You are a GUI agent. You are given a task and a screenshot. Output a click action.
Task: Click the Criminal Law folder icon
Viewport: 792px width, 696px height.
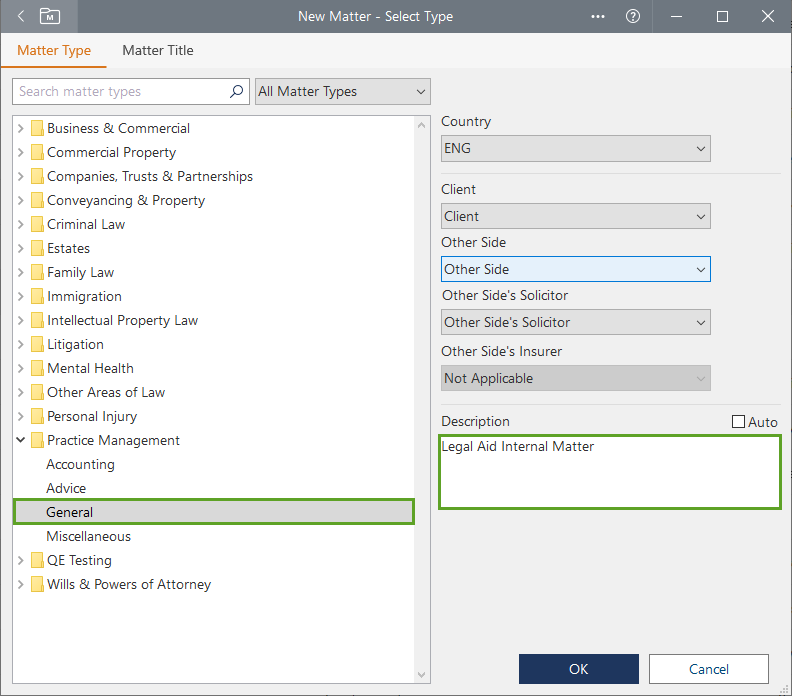pyautogui.click(x=37, y=224)
